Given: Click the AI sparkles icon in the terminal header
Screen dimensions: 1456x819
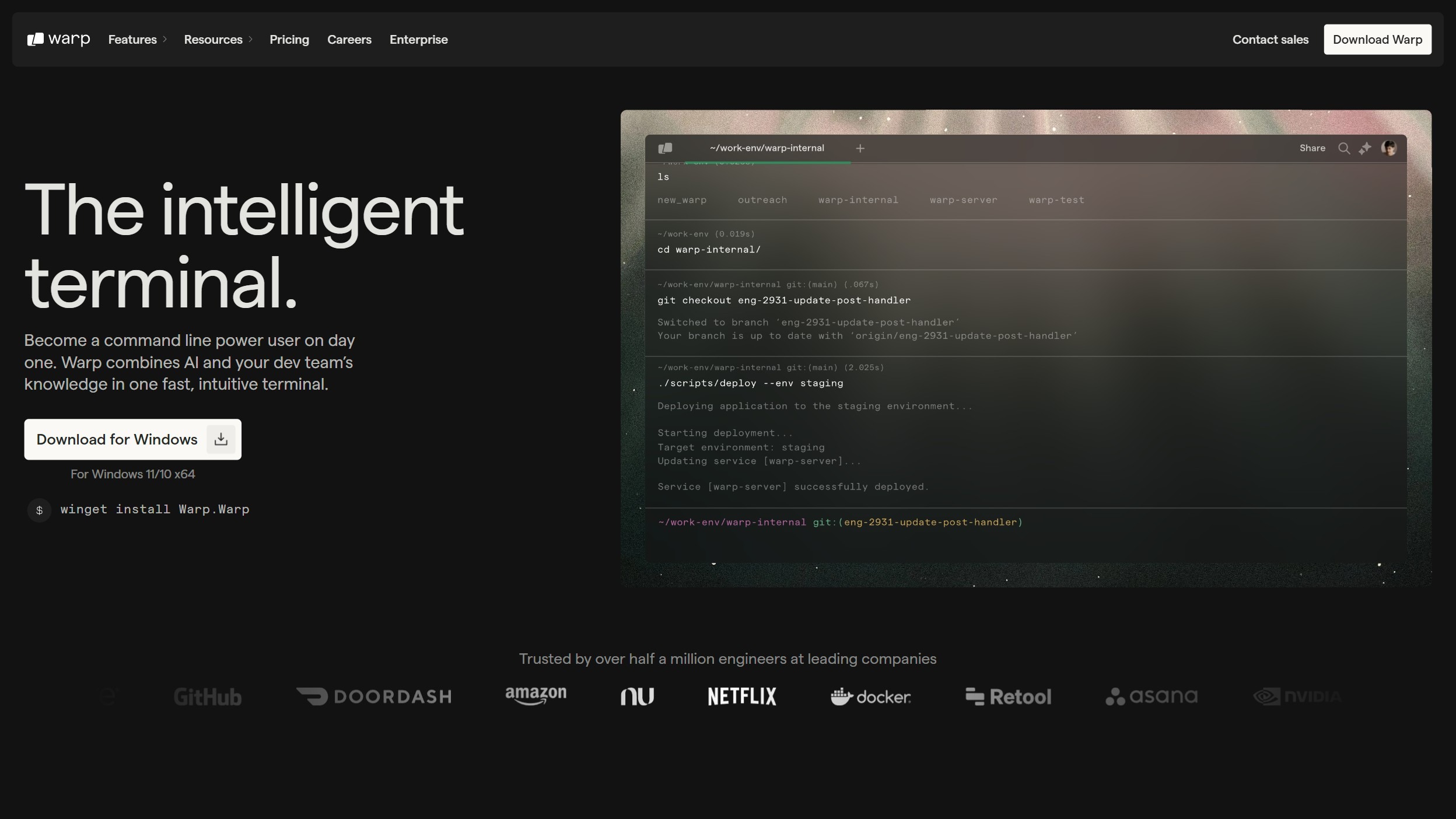Looking at the screenshot, I should (x=1364, y=148).
